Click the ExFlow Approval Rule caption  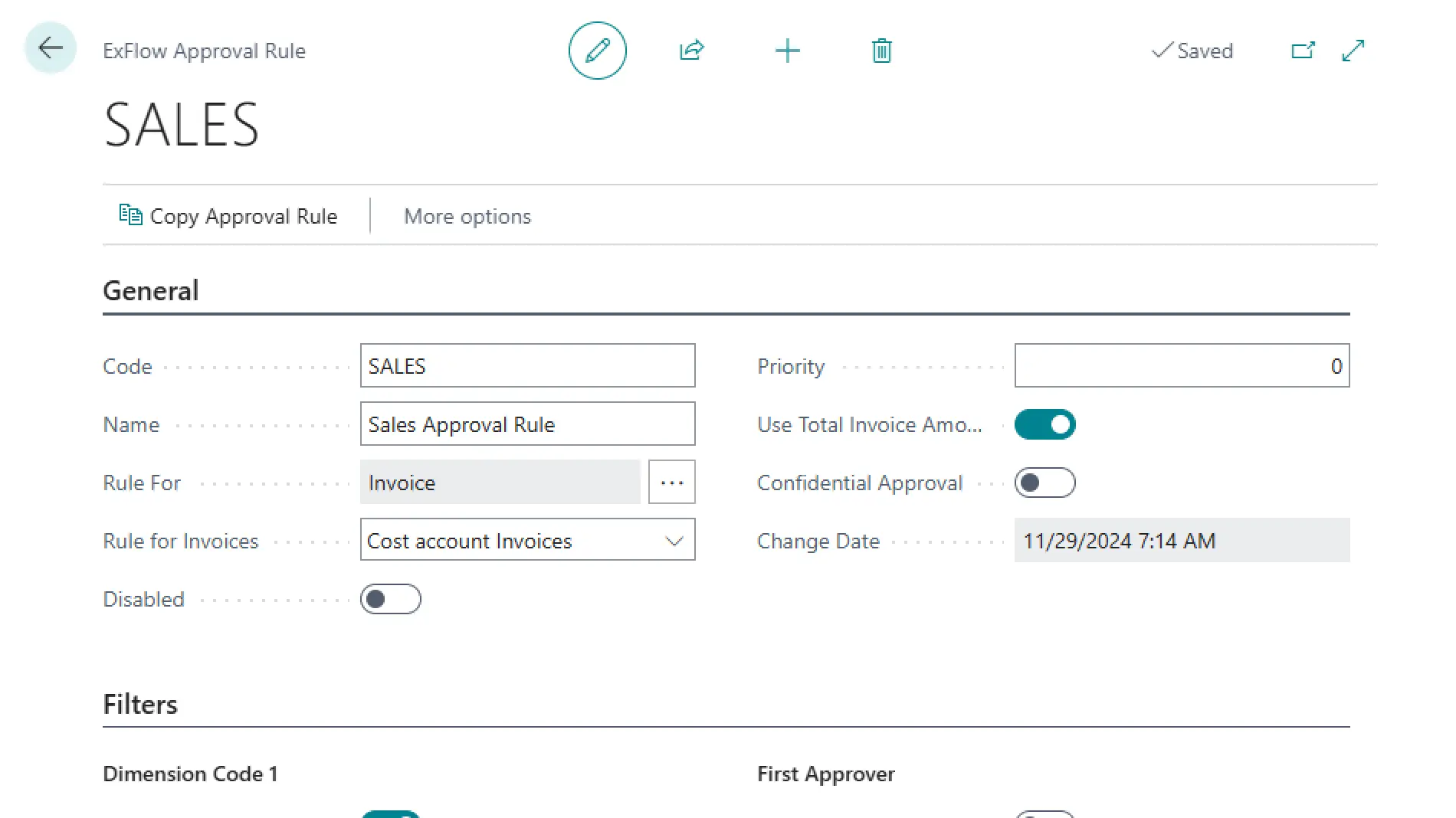pyautogui.click(x=204, y=51)
